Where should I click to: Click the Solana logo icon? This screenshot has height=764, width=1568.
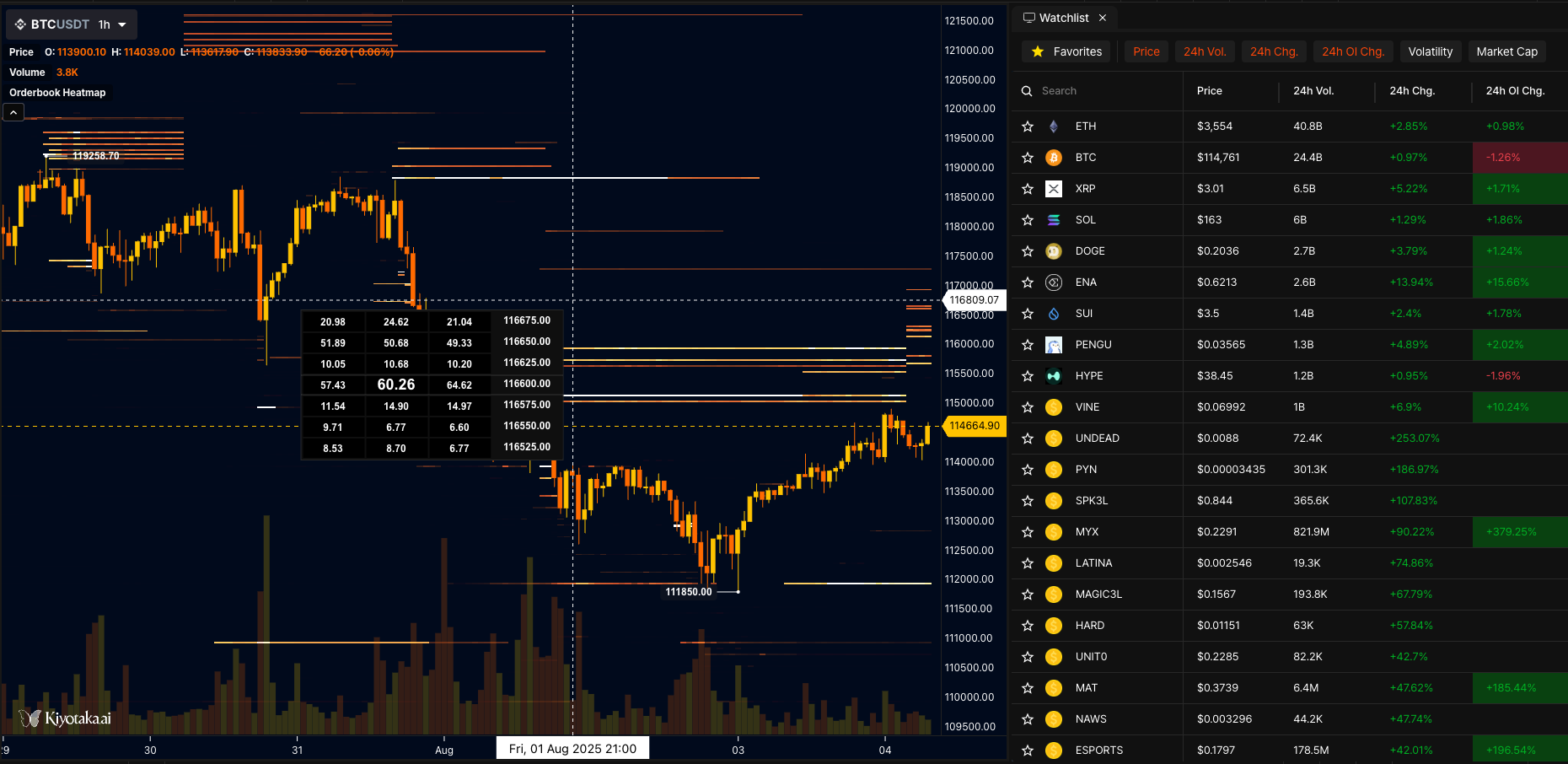(x=1053, y=220)
